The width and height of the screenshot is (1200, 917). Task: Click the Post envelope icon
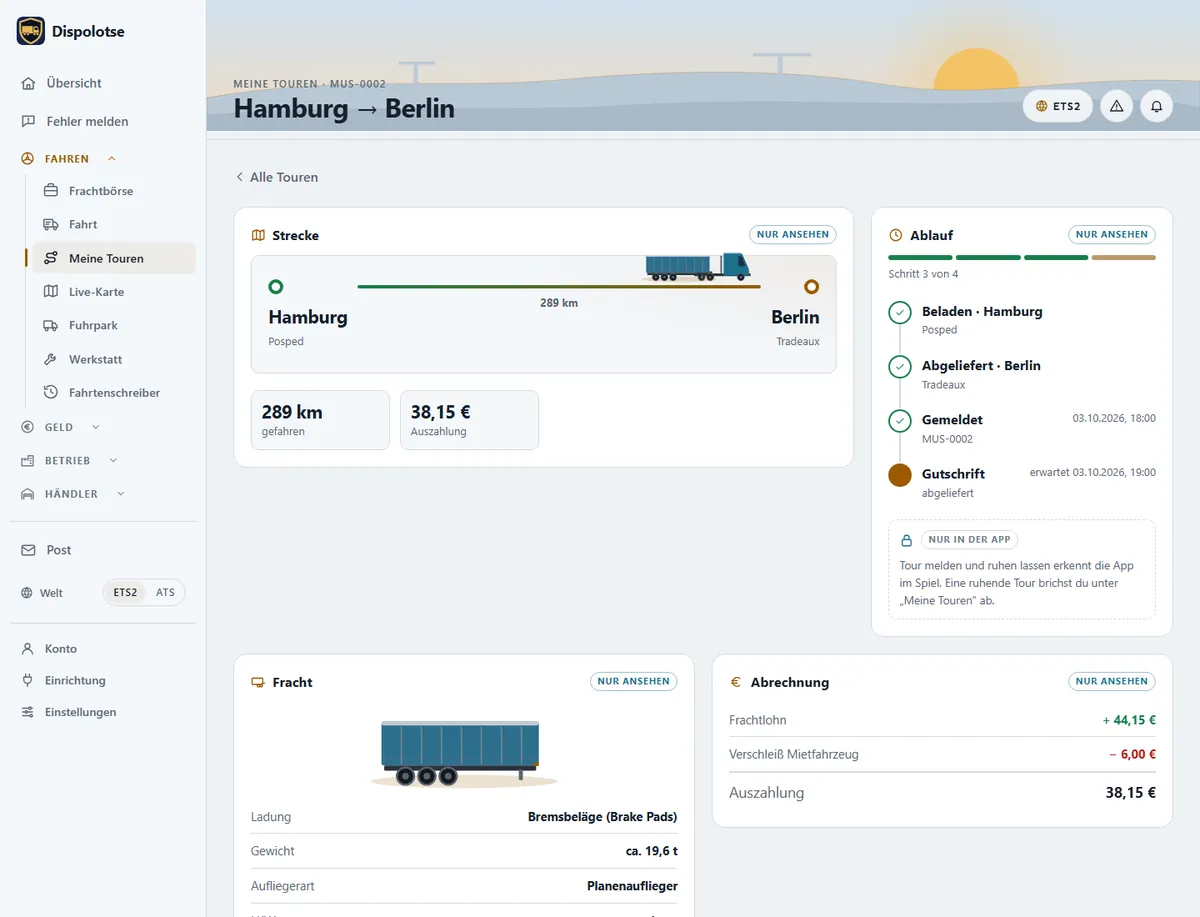(x=29, y=550)
